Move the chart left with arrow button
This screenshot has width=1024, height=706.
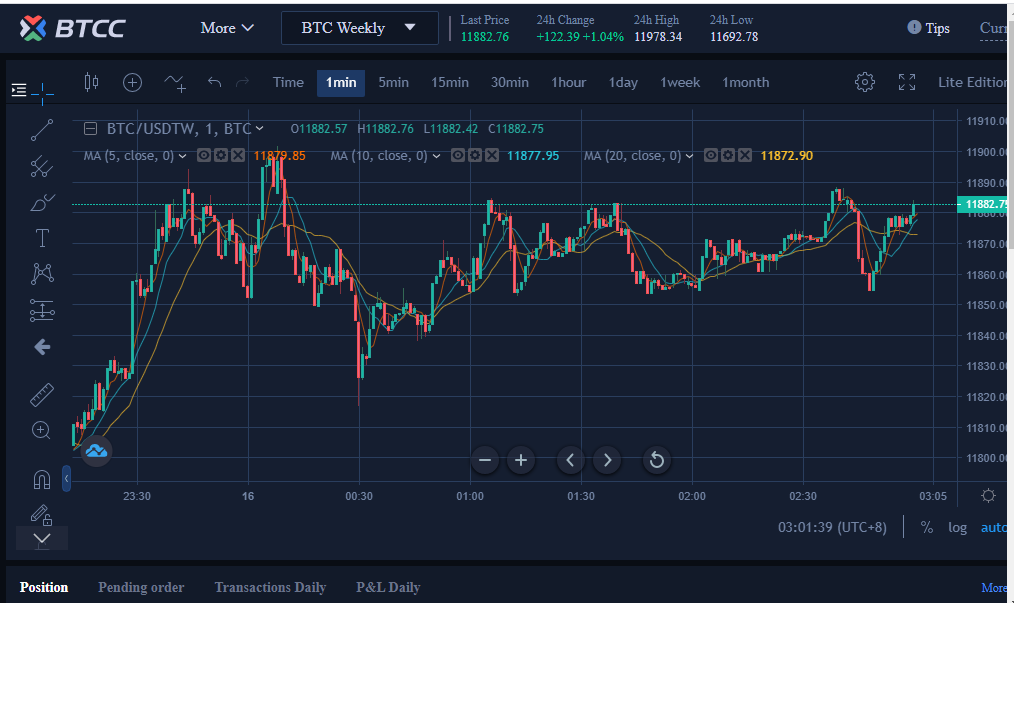(570, 460)
